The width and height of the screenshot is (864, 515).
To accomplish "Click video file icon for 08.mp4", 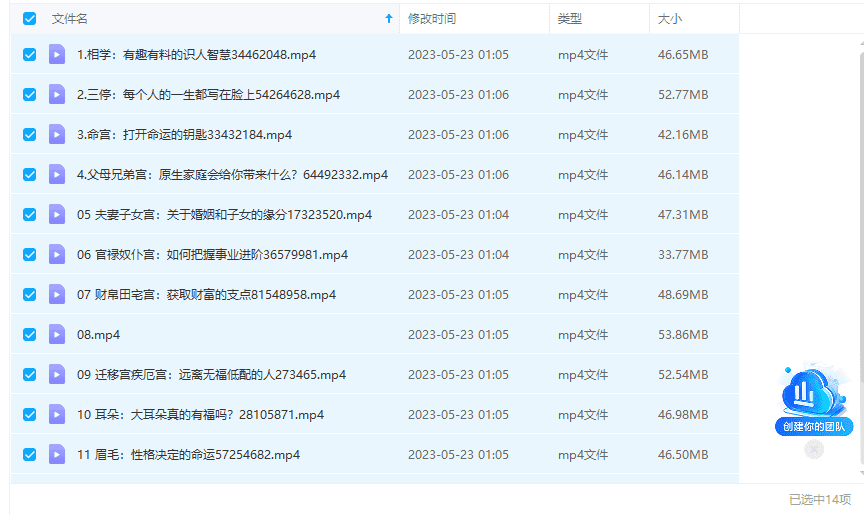I will [x=57, y=335].
